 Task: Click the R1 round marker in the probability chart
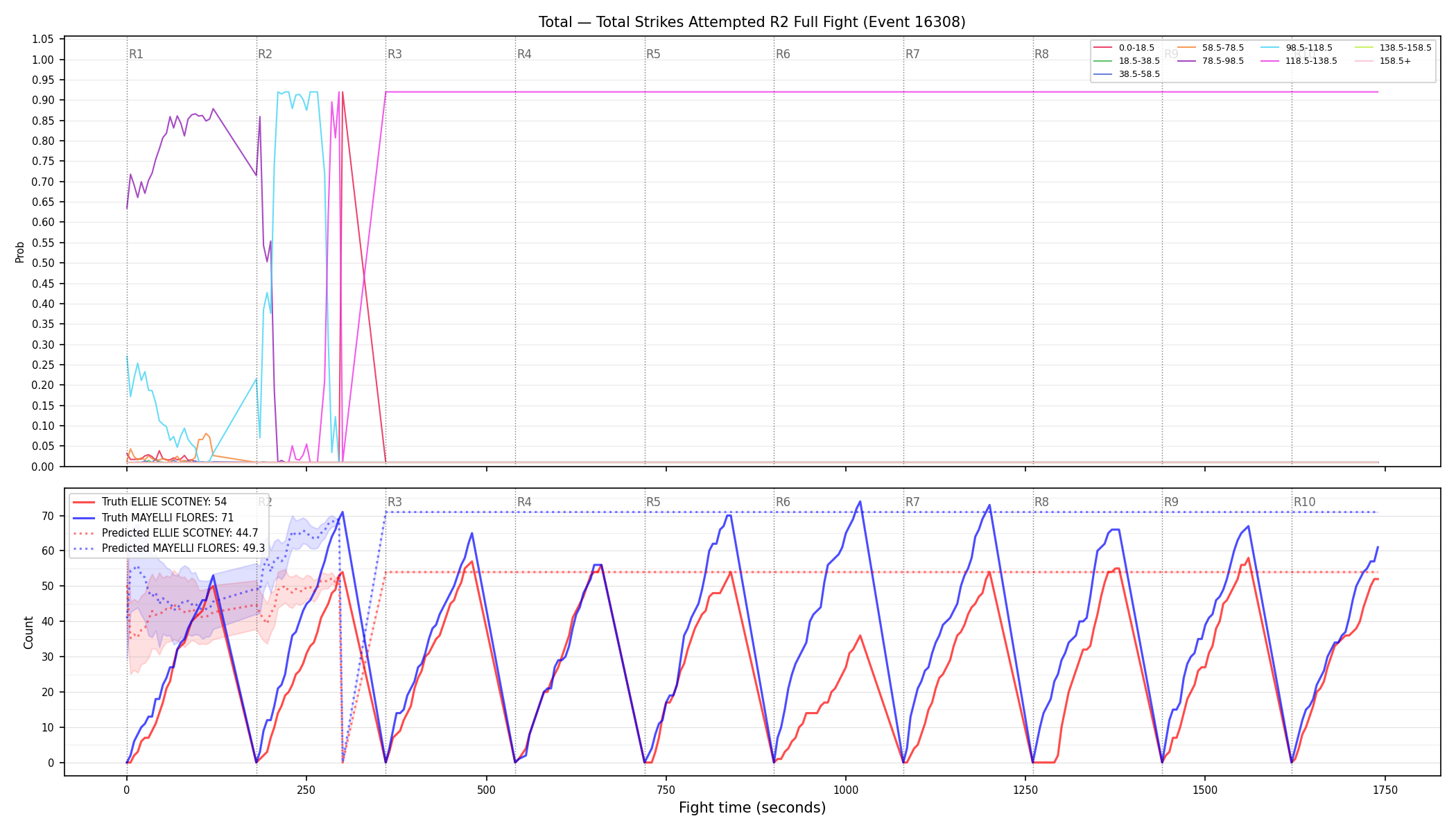136,54
